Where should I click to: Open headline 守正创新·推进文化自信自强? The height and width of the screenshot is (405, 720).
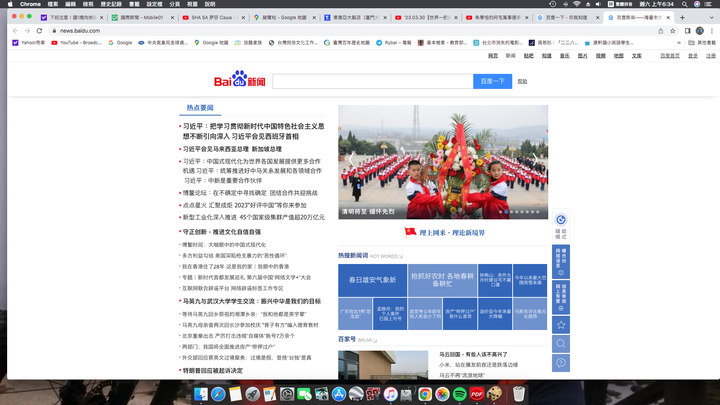pyautogui.click(x=222, y=232)
